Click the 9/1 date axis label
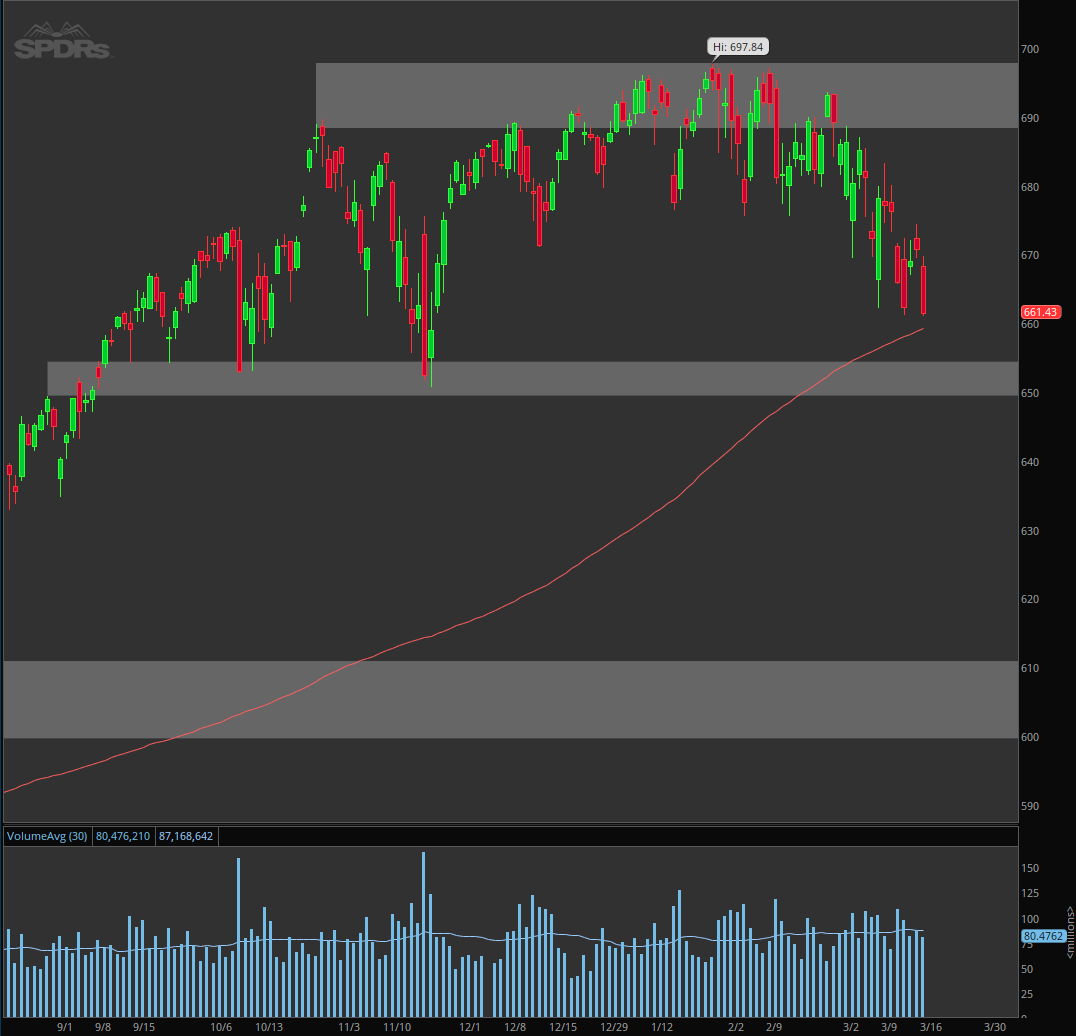This screenshot has width=1076, height=1036. (65, 1027)
